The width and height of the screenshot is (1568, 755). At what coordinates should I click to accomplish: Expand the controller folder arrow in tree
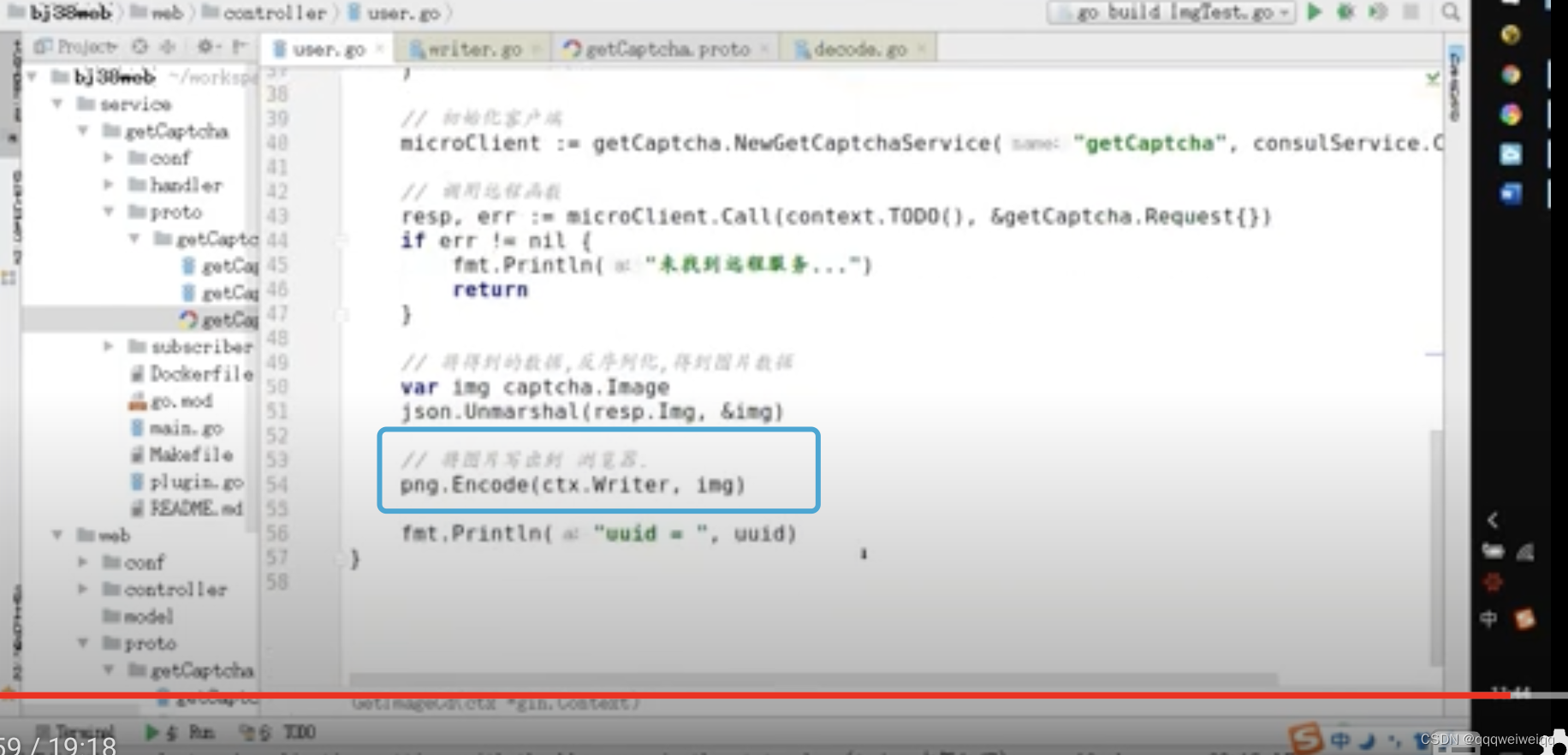83,589
